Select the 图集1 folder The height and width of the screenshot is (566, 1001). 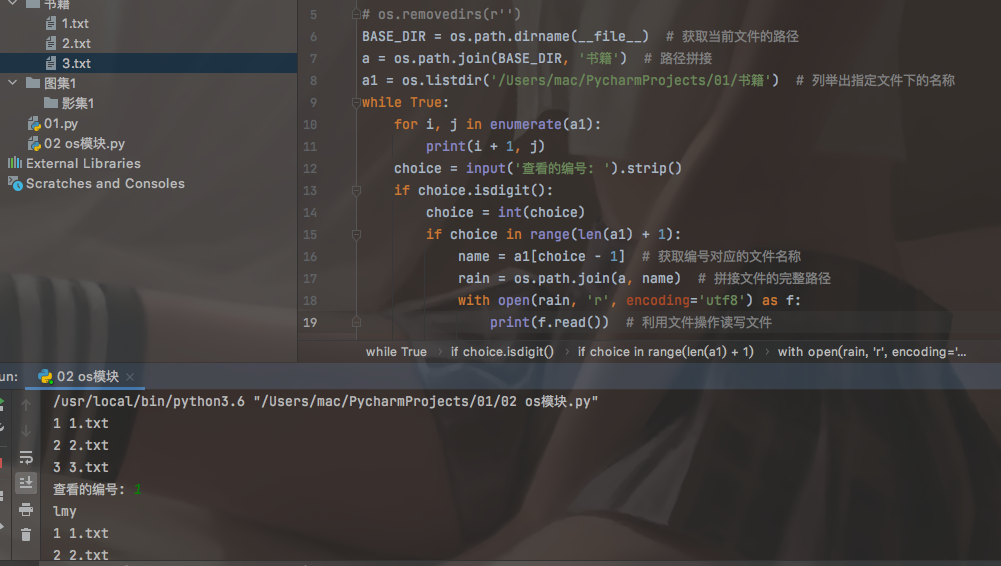point(60,83)
